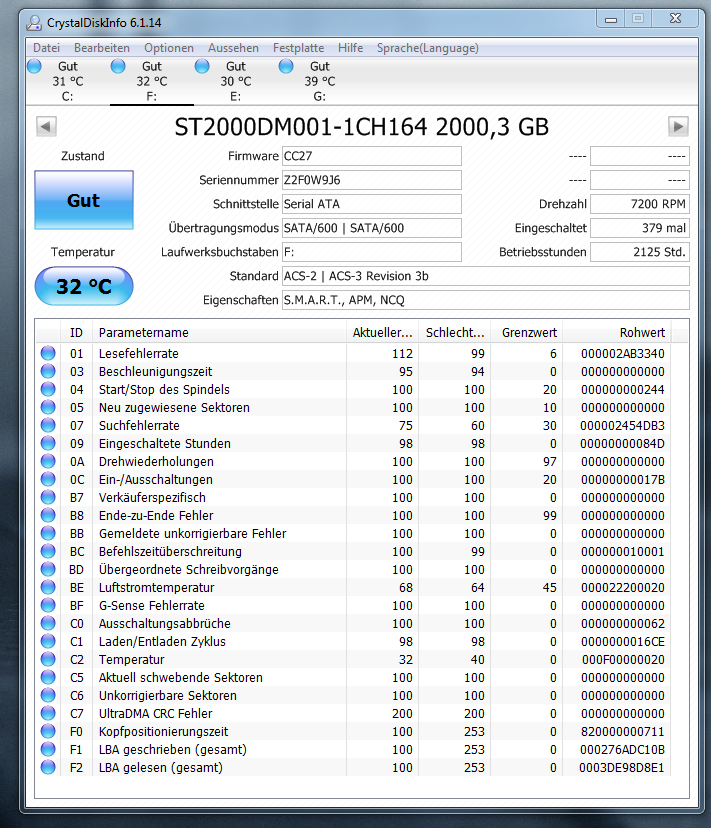Select the C: drive tab
Screen dimensions: 711x828
click(68, 81)
